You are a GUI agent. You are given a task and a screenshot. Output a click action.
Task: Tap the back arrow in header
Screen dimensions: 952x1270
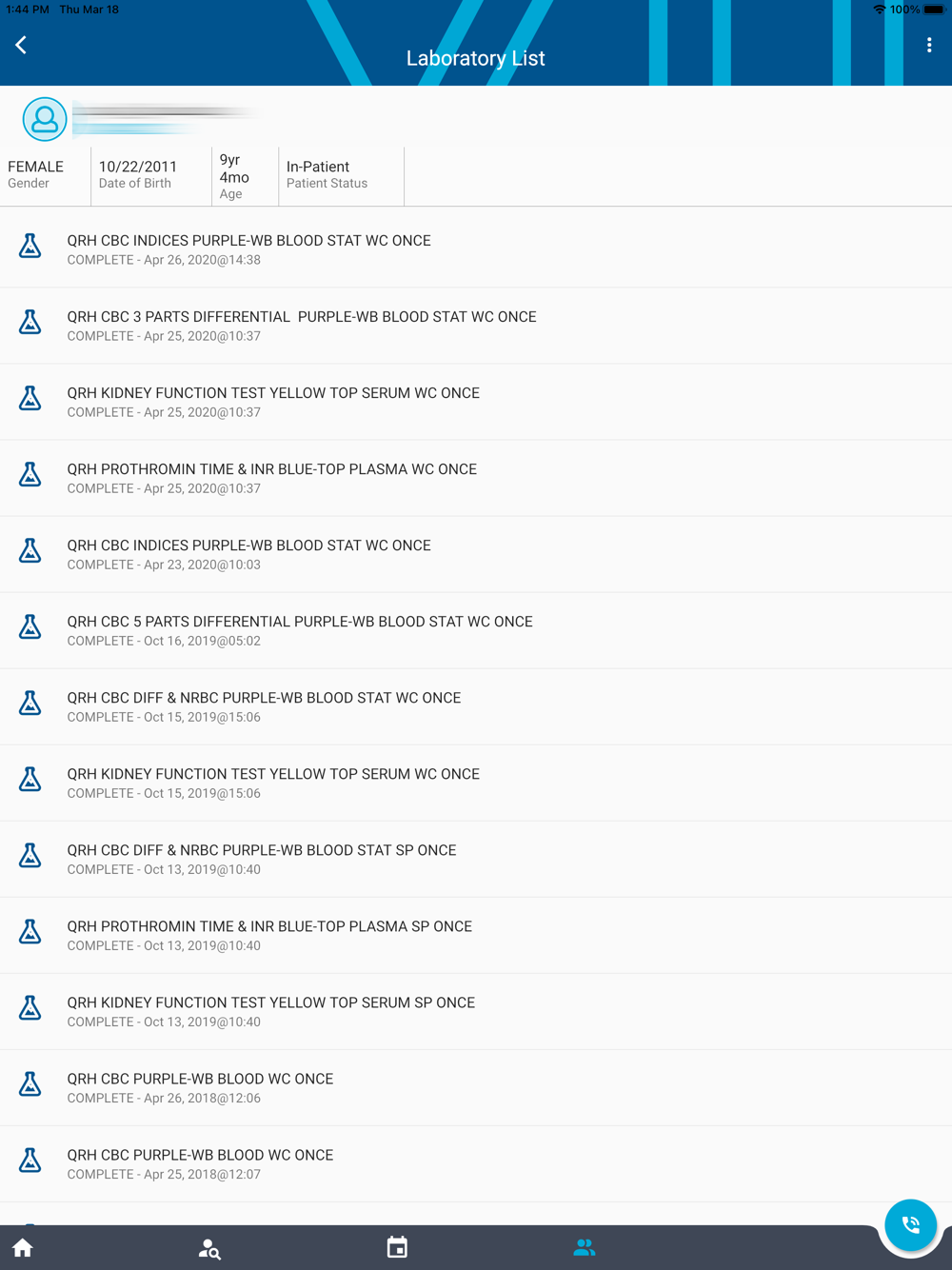pos(21,45)
